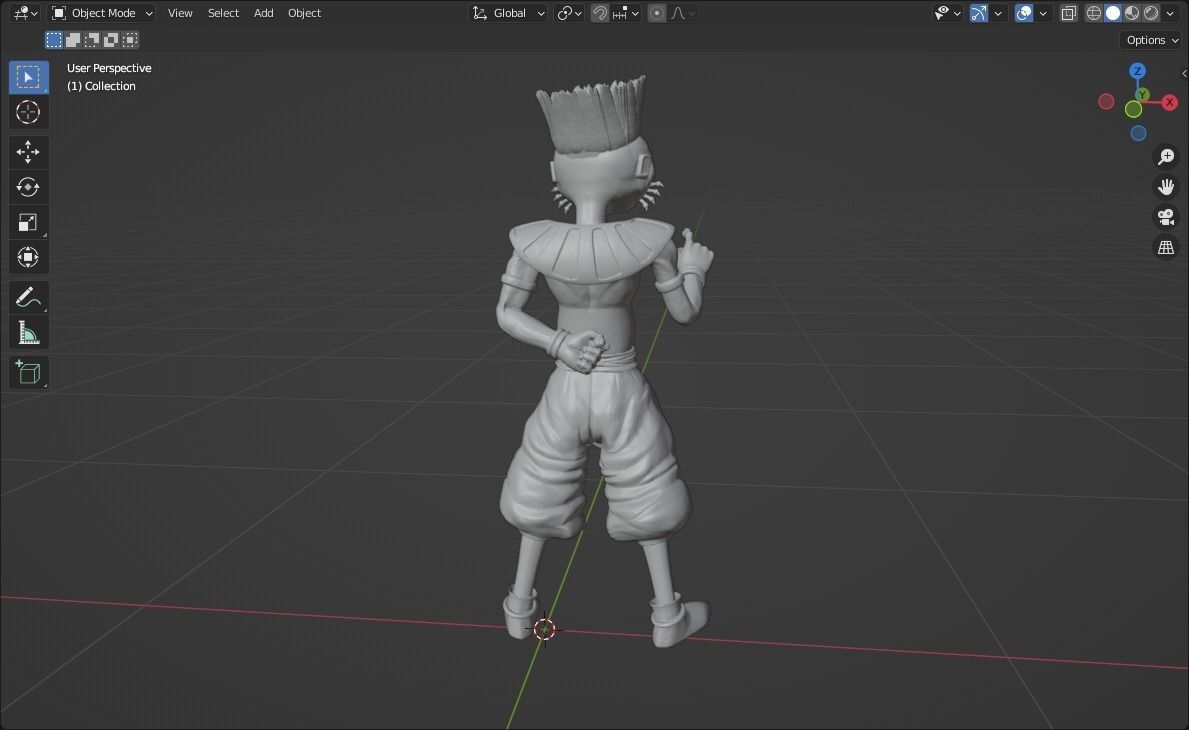
Task: Set selection mode to new selection
Action: (54, 39)
